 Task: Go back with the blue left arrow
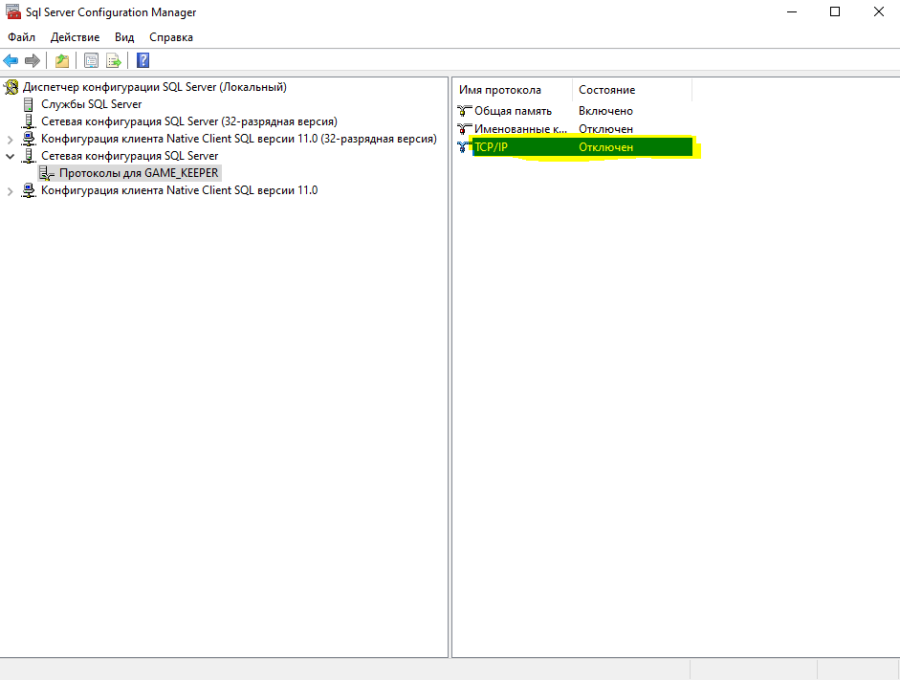click(10, 60)
